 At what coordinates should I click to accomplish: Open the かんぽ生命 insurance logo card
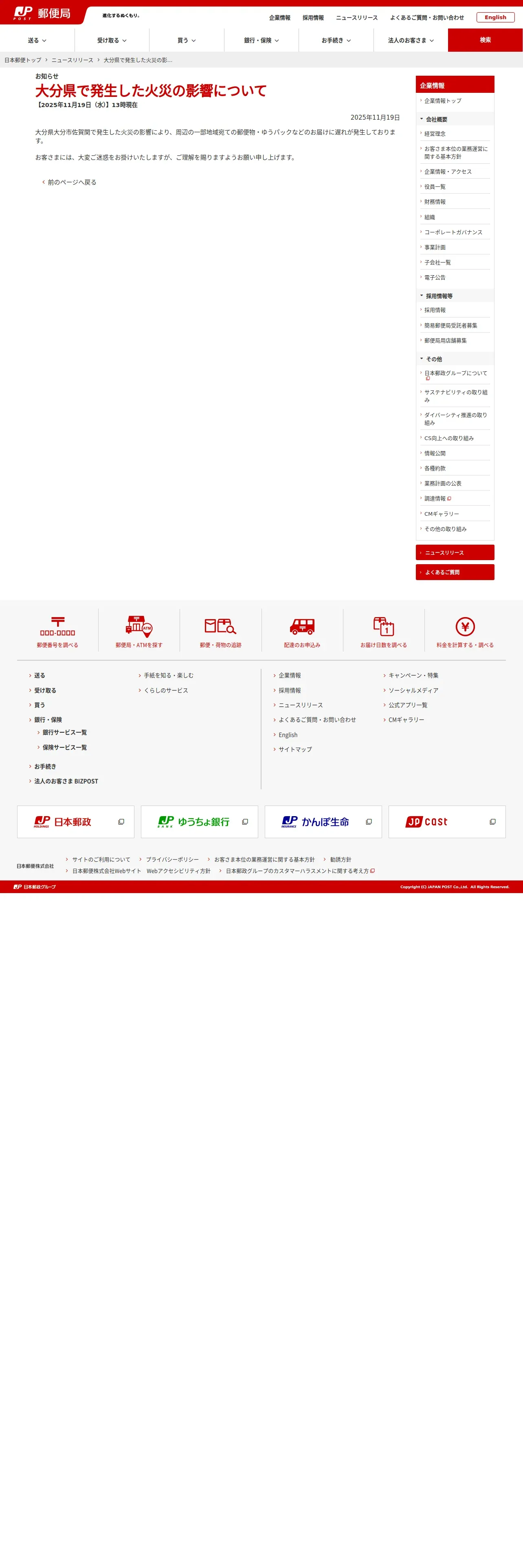click(323, 822)
